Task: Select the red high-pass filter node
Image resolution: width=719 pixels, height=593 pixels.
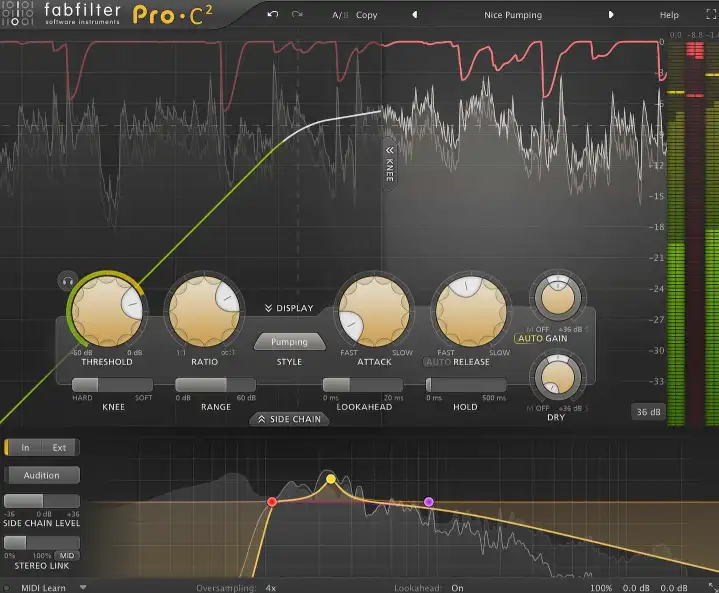Action: coord(272,502)
